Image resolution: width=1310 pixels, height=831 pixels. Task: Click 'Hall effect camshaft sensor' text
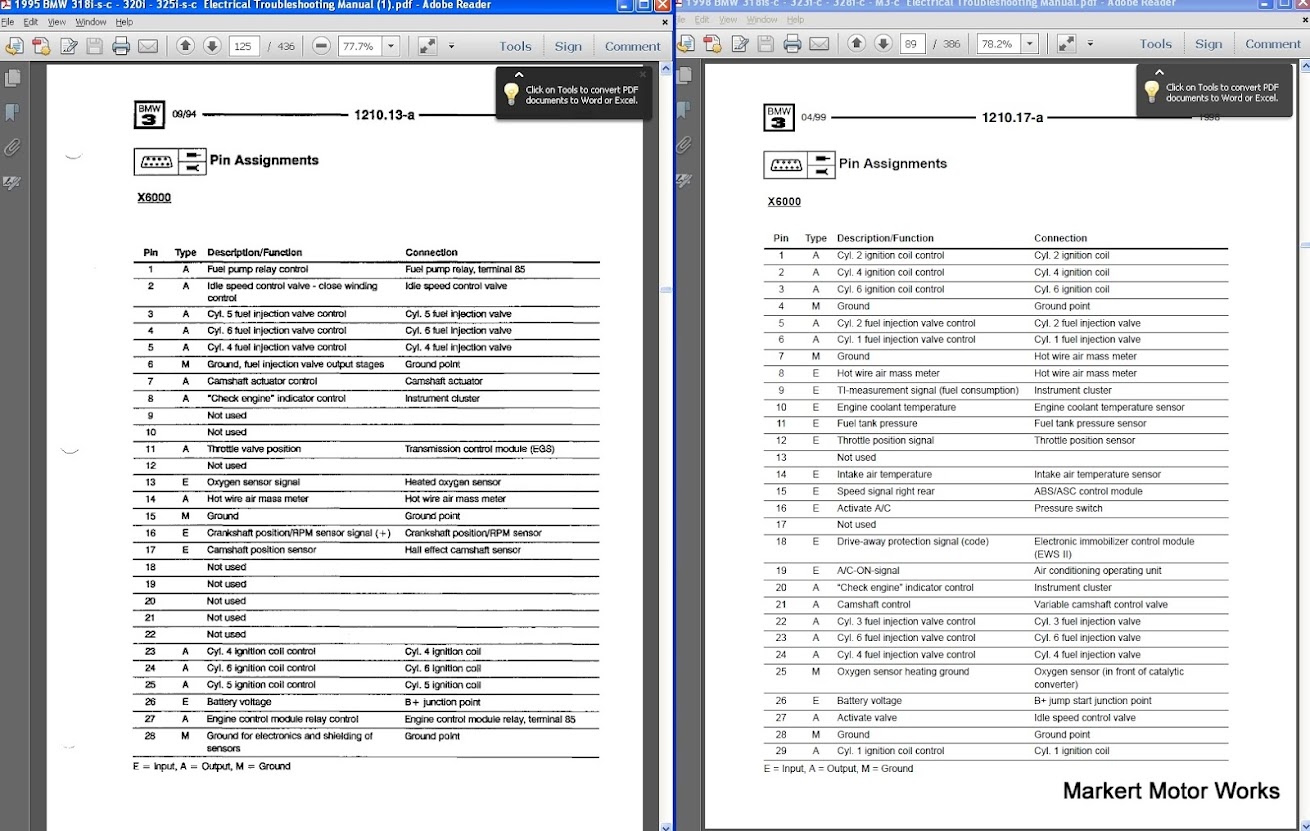click(463, 550)
